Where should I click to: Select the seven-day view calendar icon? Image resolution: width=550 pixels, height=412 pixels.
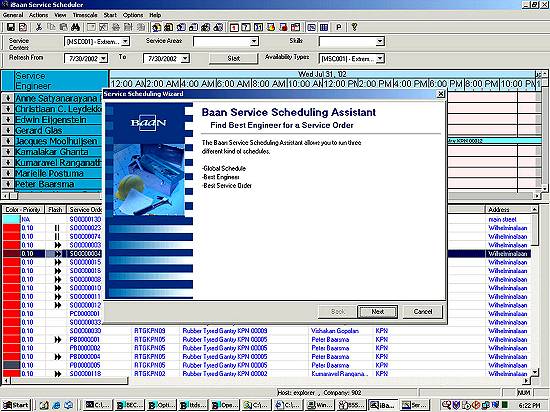(246, 27)
